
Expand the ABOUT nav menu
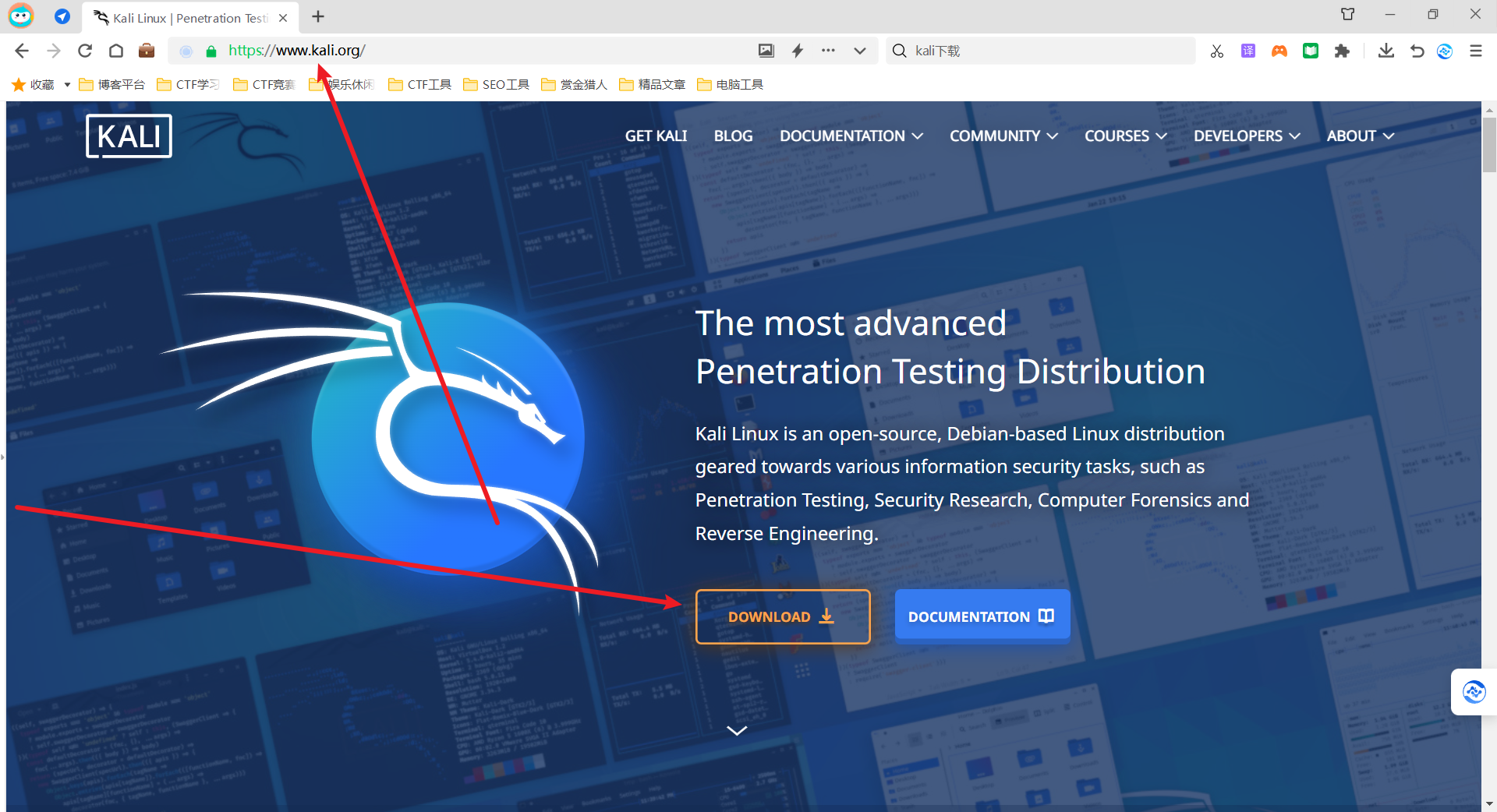click(1360, 136)
